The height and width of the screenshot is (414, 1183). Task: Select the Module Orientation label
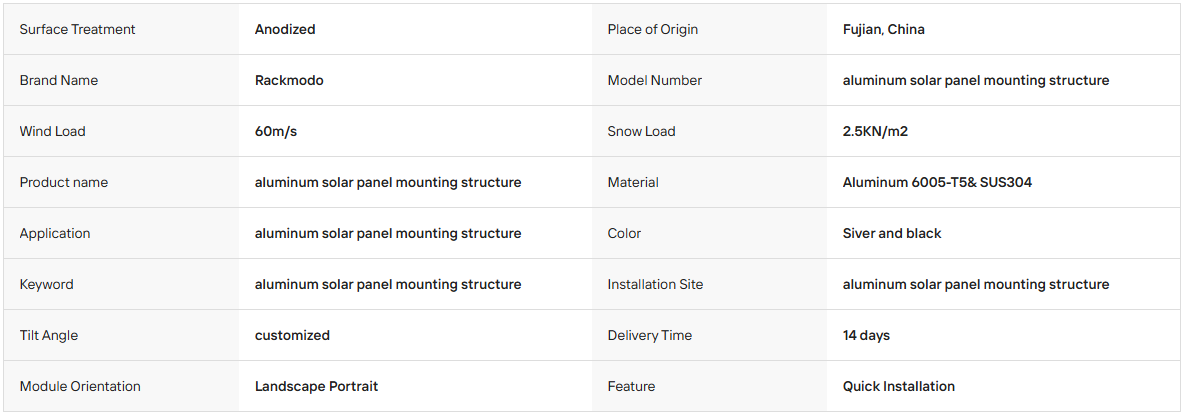click(x=80, y=386)
